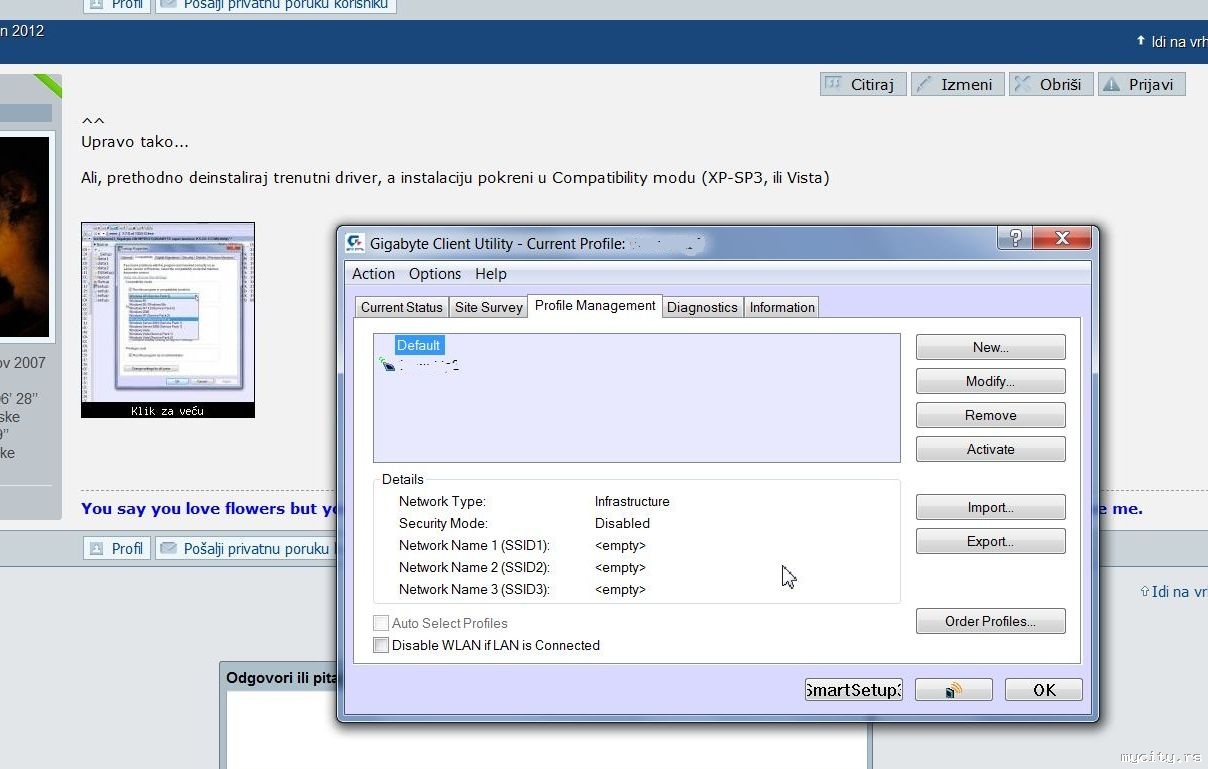This screenshot has height=769, width=1208.
Task: Report post with Prijavi button
Action: point(1140,84)
